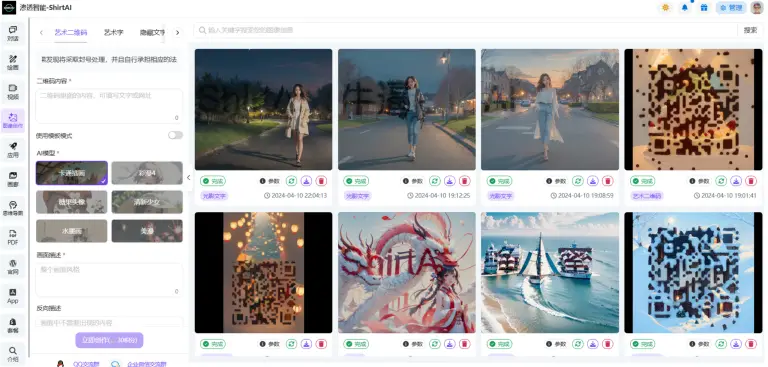768x367 pixels.
Task: Select the 彩漫4 AI model tile
Action: coord(147,173)
